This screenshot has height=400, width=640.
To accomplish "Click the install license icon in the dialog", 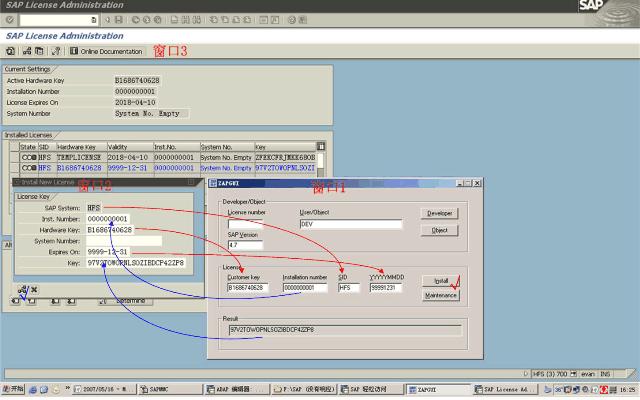I will tap(21, 290).
